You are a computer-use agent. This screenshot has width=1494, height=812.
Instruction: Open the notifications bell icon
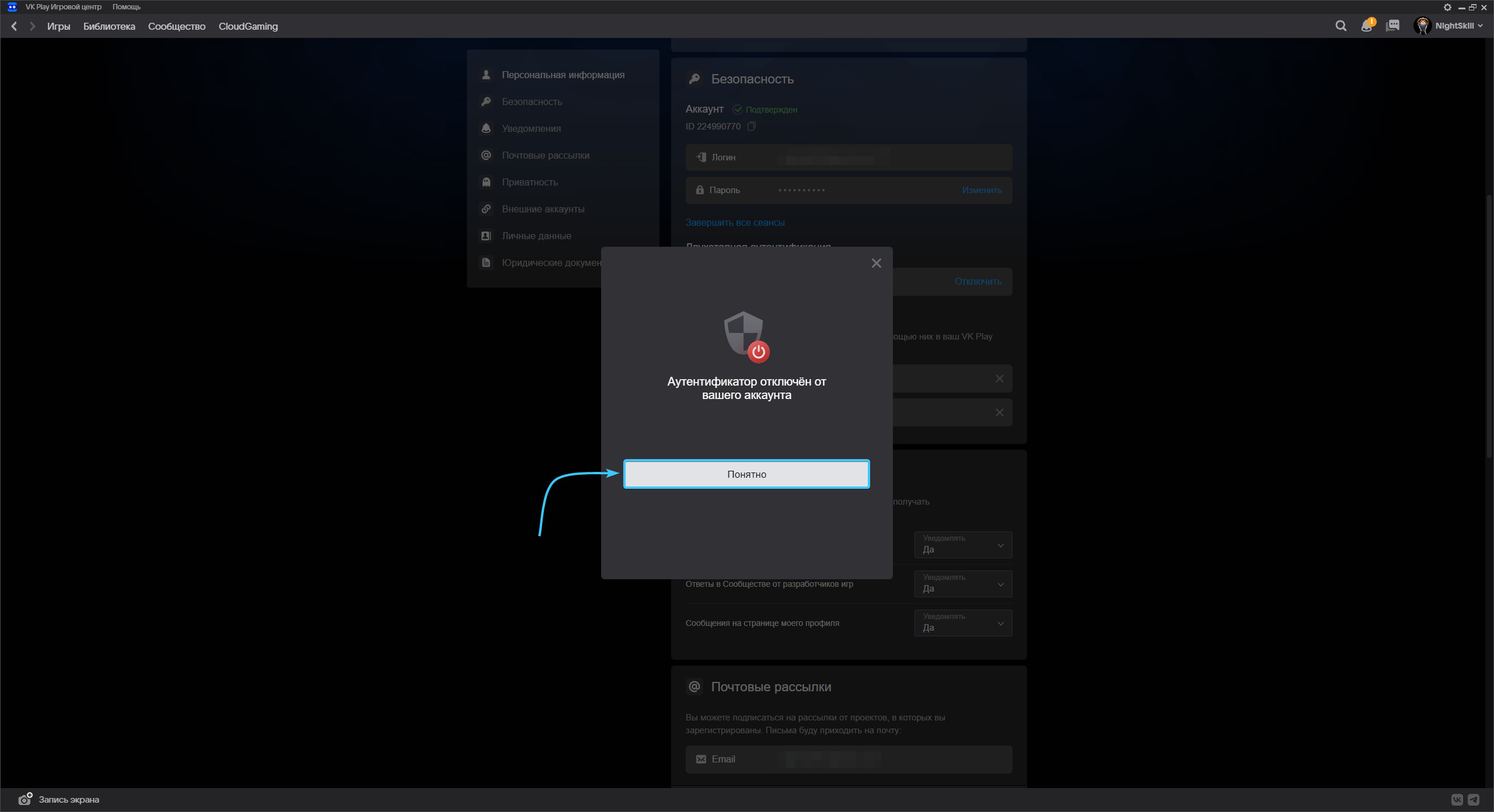pyautogui.click(x=1367, y=26)
